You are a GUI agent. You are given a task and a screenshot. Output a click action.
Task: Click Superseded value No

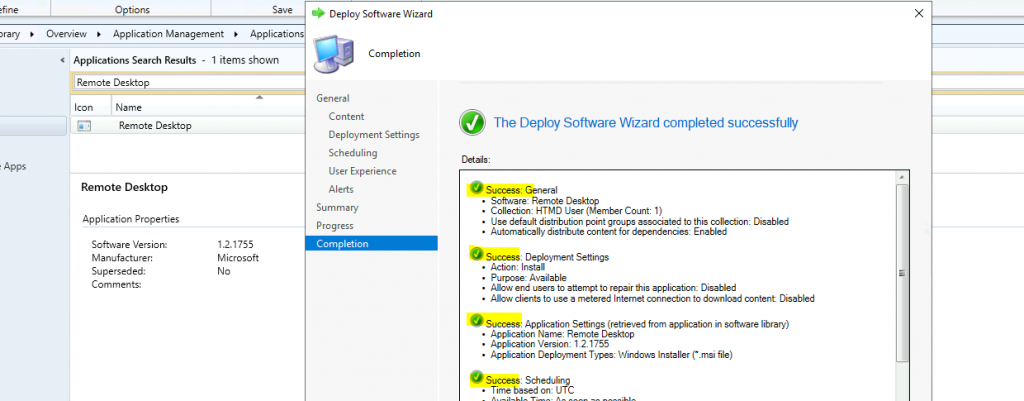tap(223, 271)
